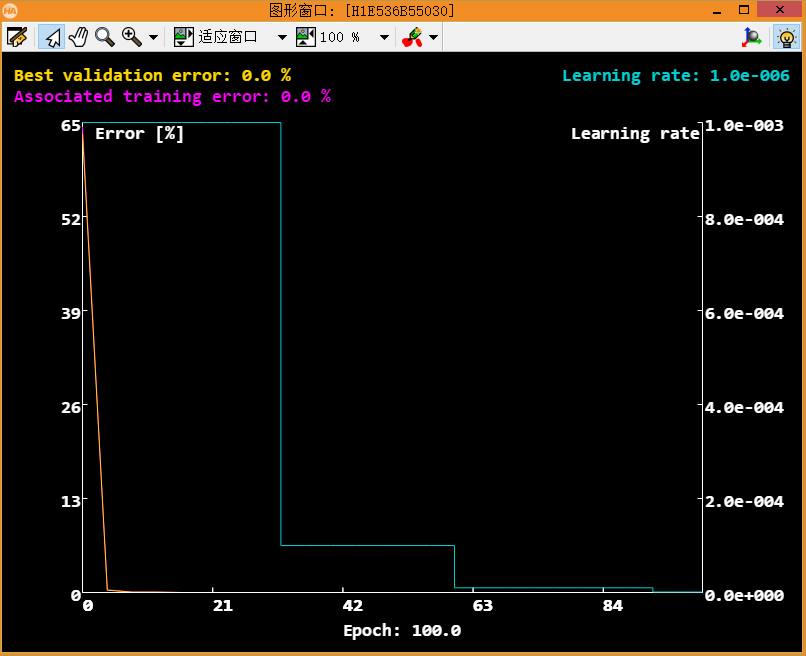Click the image size icon beside 100 %
The image size is (806, 656).
tap(306, 37)
